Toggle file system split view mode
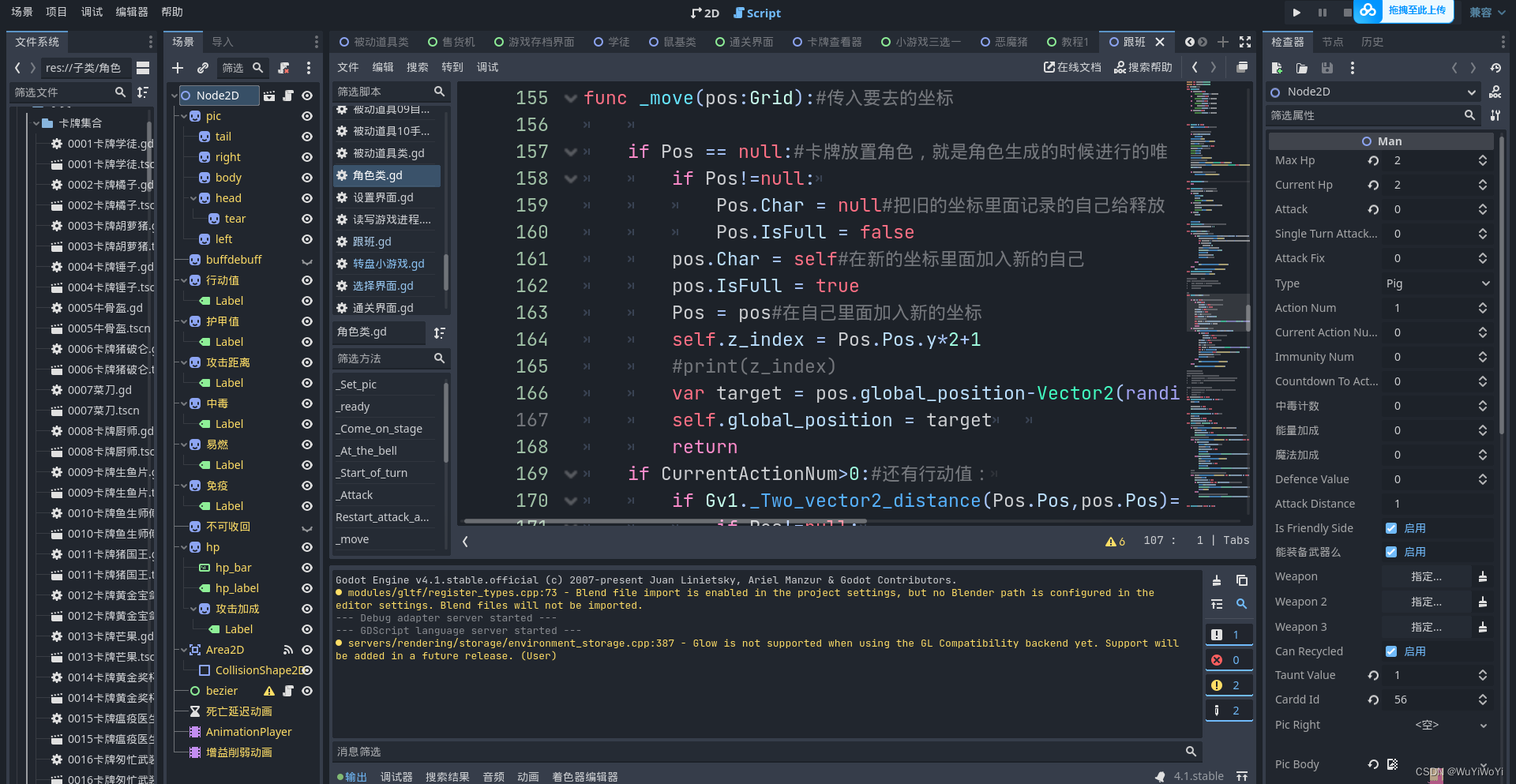The image size is (1516, 784). coord(143,68)
